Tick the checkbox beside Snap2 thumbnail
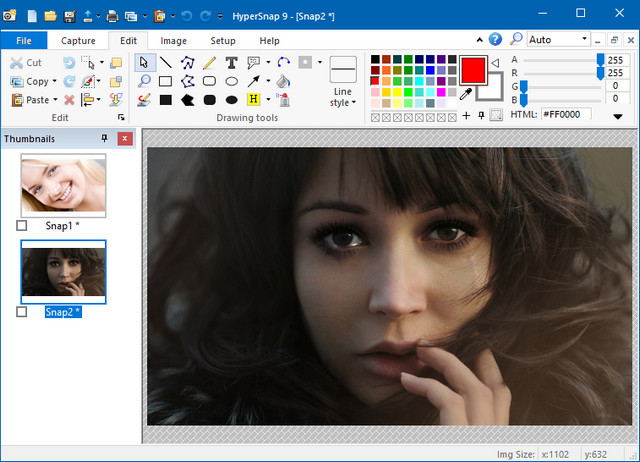640x462 pixels. (22, 312)
